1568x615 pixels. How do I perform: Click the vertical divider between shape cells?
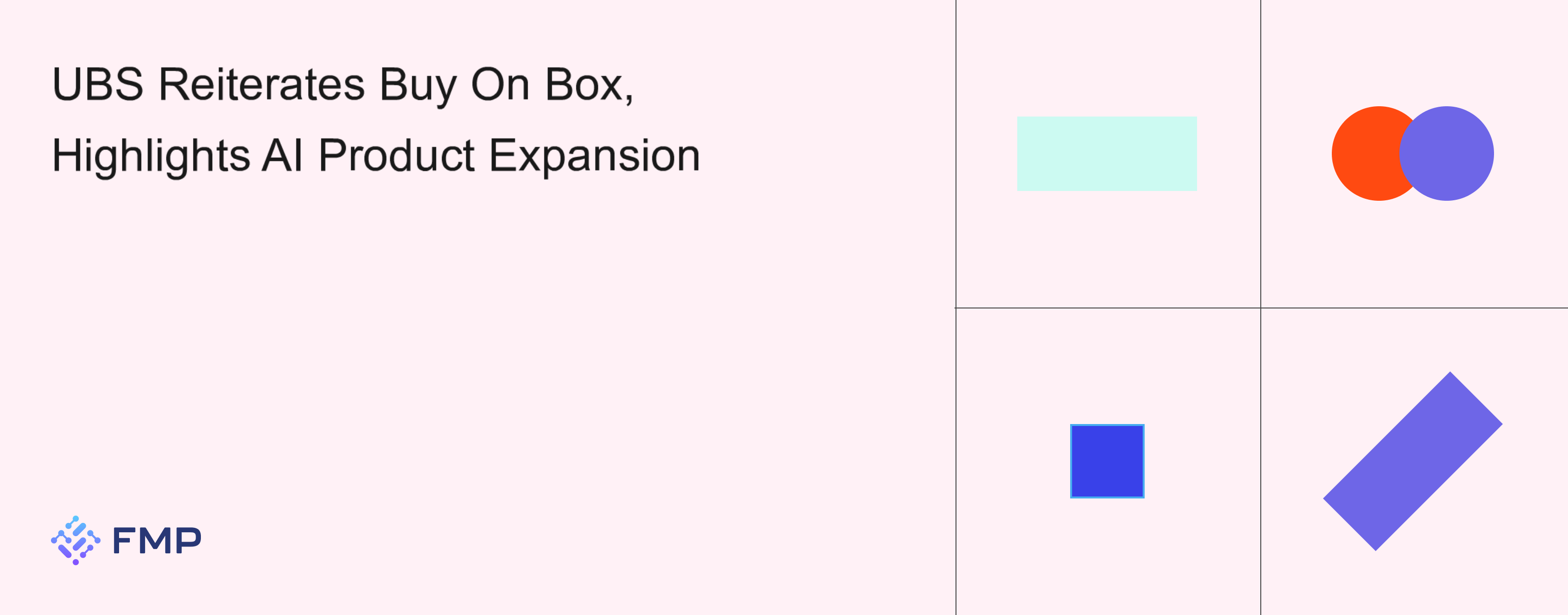pos(1261,307)
